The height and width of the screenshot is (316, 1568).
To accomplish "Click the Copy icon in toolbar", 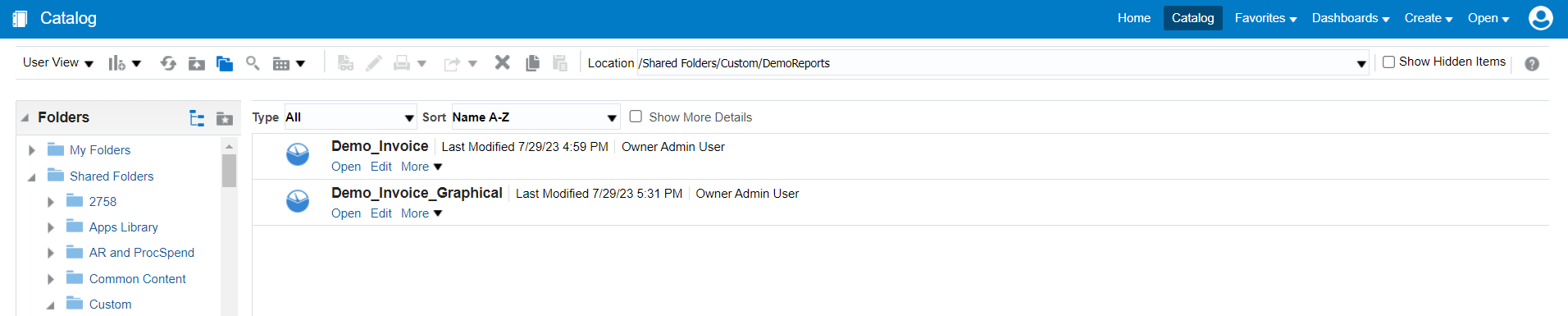I will tap(532, 63).
